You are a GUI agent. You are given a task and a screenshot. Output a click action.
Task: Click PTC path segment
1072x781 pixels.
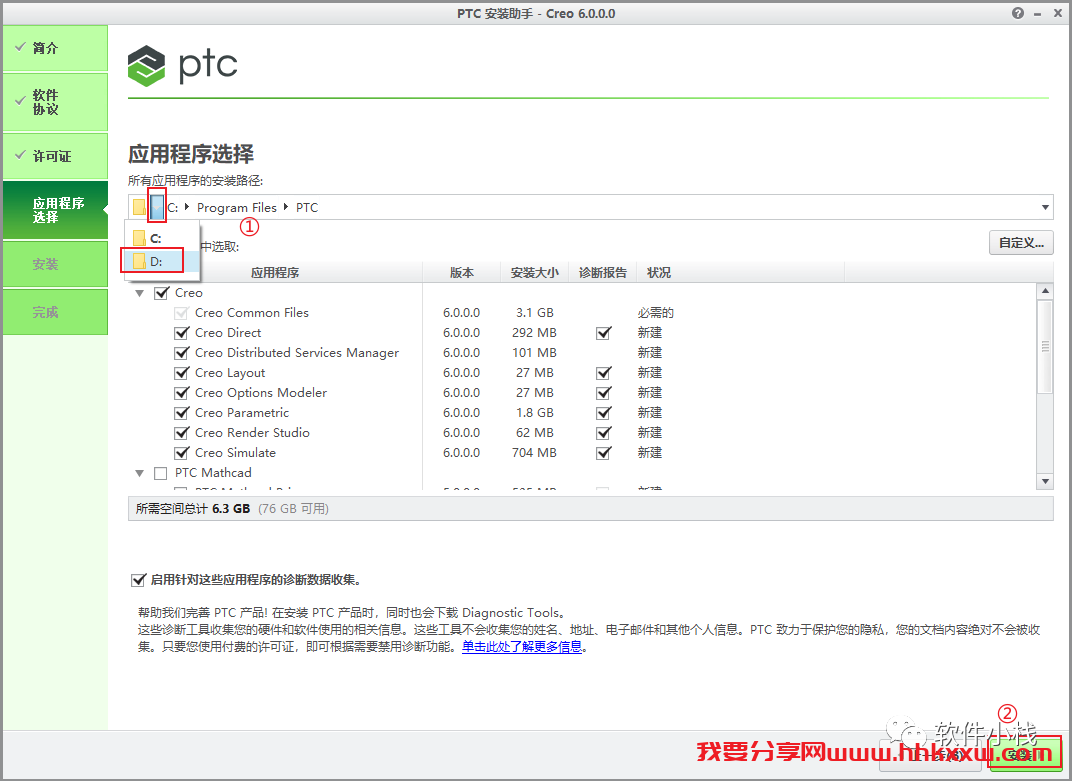point(307,207)
